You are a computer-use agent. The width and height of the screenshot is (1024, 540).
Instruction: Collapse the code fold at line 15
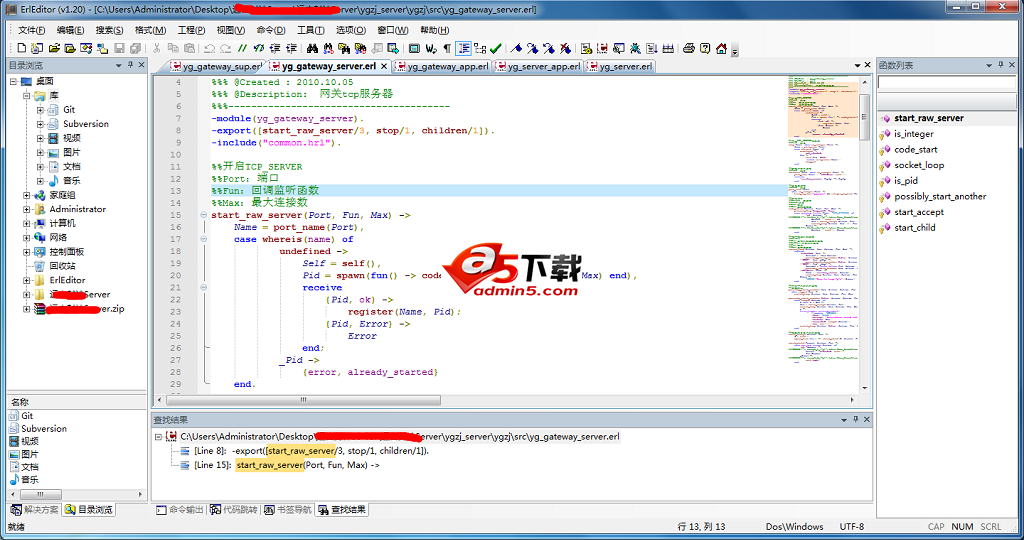[x=204, y=215]
